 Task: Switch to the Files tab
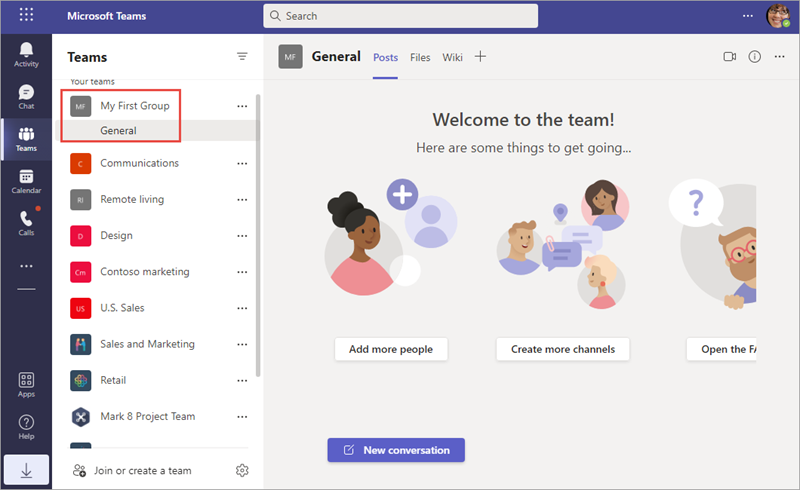click(420, 57)
